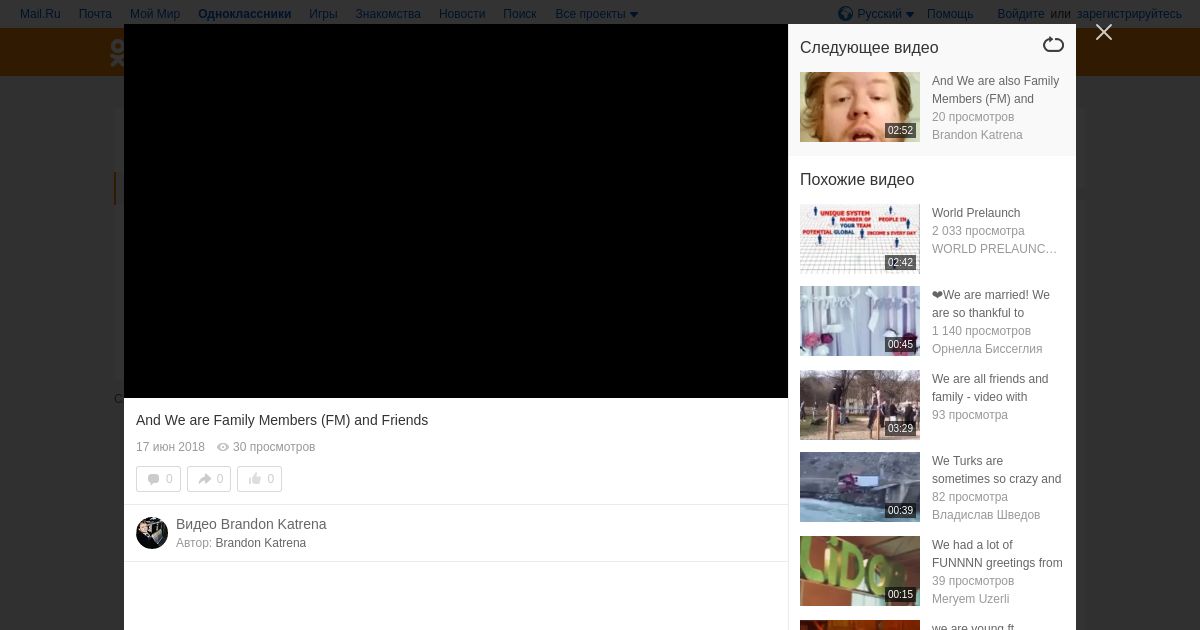Click 82 просмотра view count
Viewport: 1200px width, 630px height.
(x=970, y=497)
